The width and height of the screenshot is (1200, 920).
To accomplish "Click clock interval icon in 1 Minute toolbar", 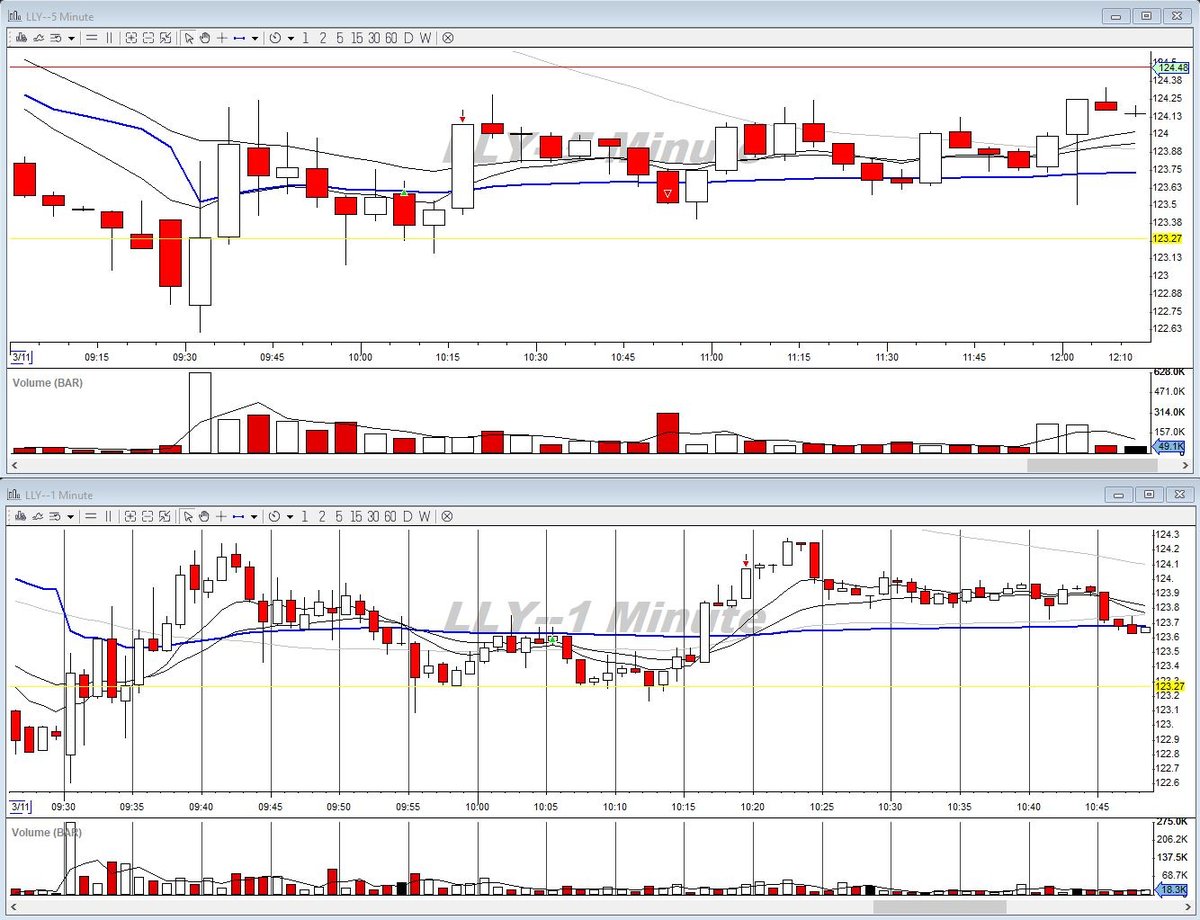I will click(275, 516).
